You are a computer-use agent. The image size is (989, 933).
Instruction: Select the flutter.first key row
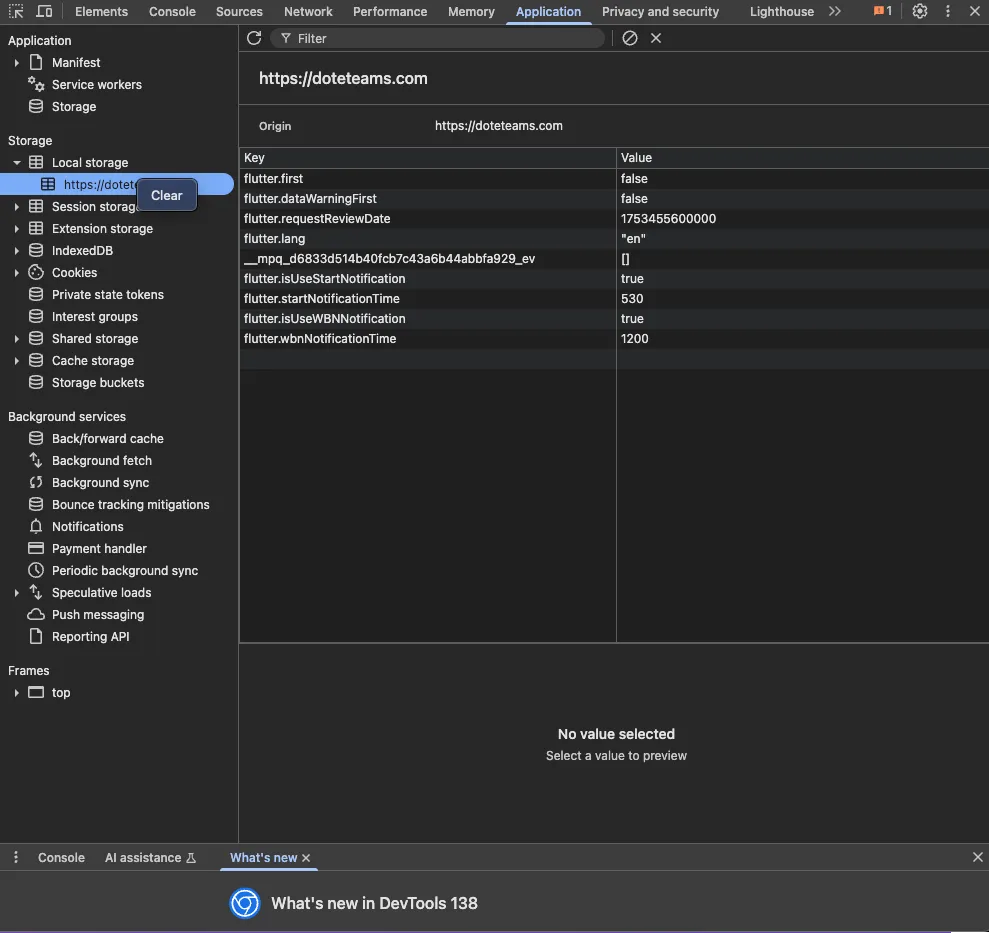[x=273, y=179]
